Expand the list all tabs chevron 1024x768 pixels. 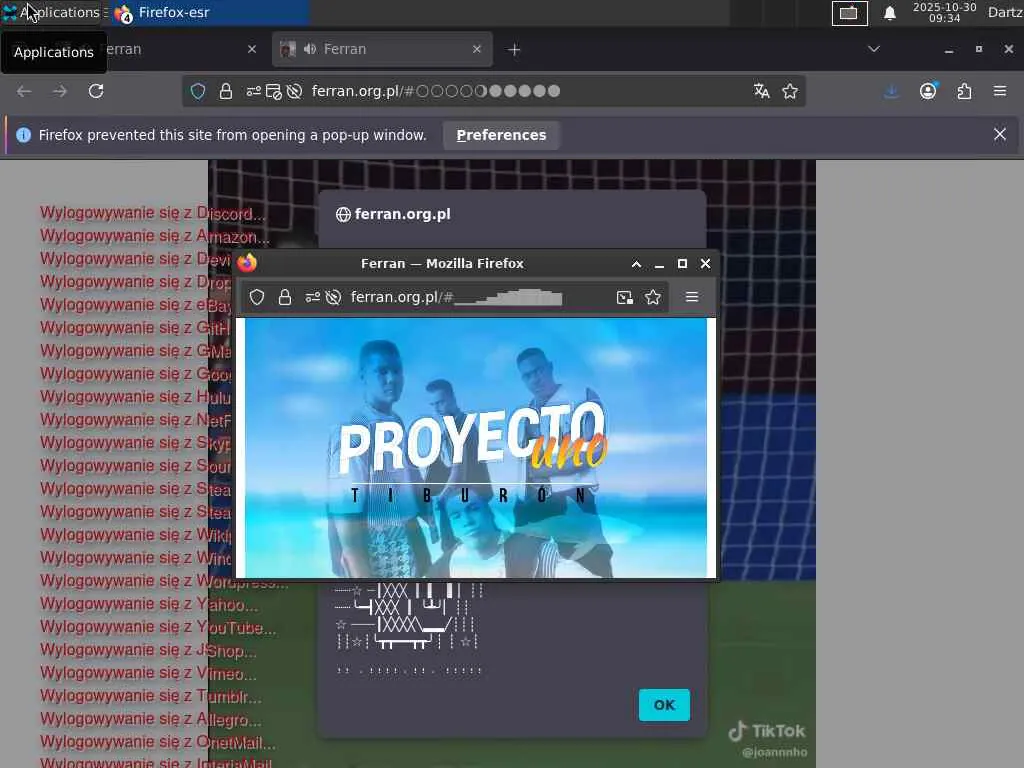(x=874, y=49)
